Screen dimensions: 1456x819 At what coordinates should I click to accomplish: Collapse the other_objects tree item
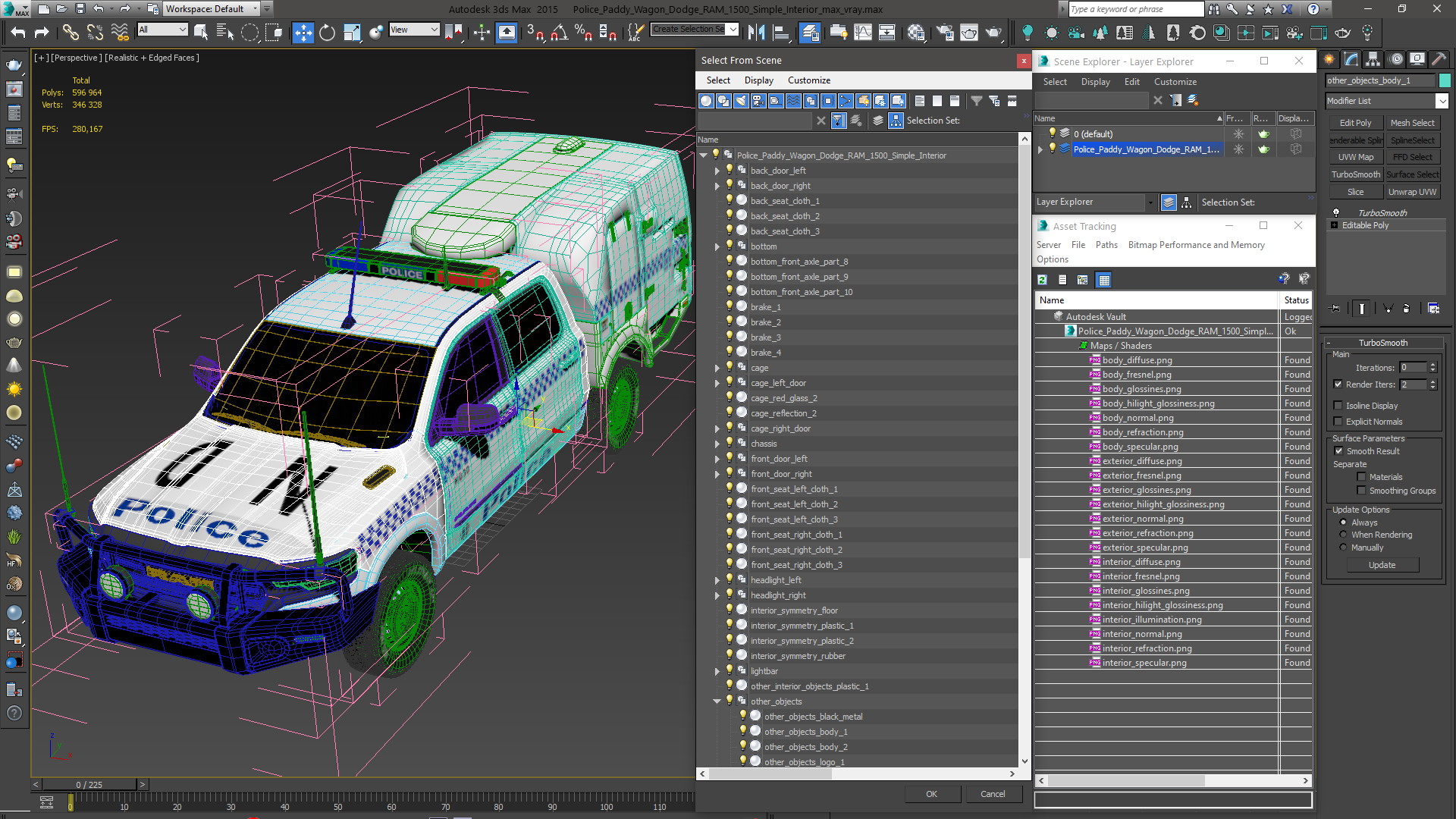(717, 701)
